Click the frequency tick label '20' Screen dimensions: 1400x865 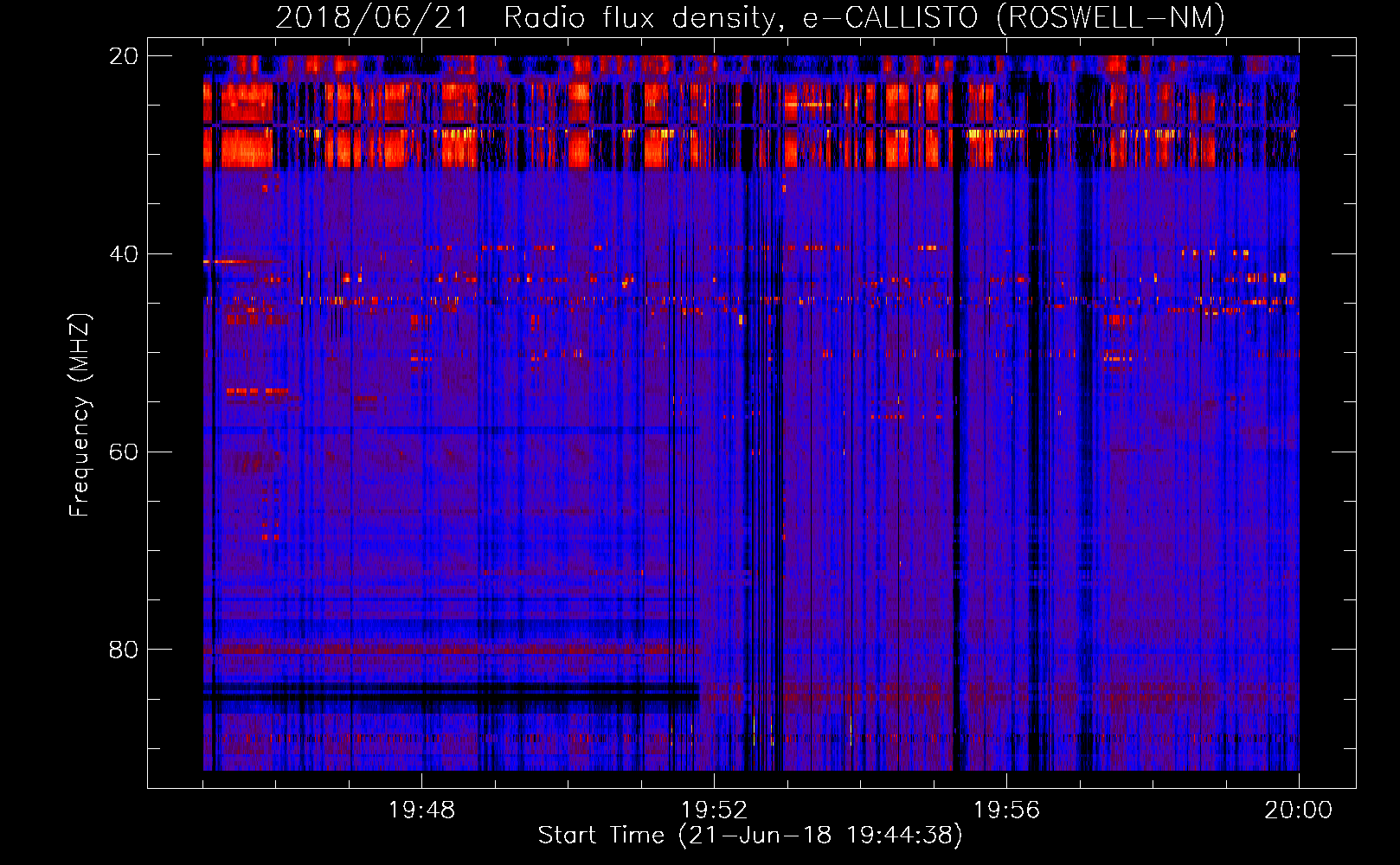124,56
